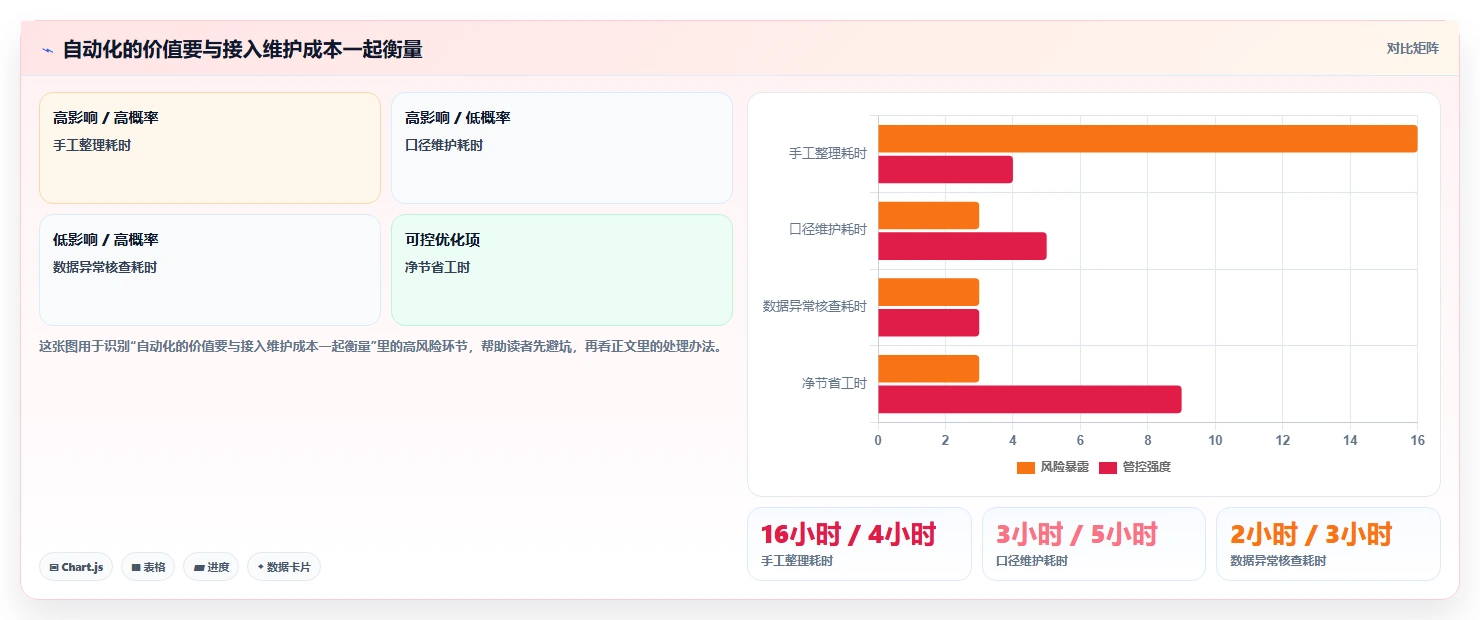This screenshot has width=1480, height=620.
Task: Click the red 手工整理耗时 bar
Action: pyautogui.click(x=945, y=169)
